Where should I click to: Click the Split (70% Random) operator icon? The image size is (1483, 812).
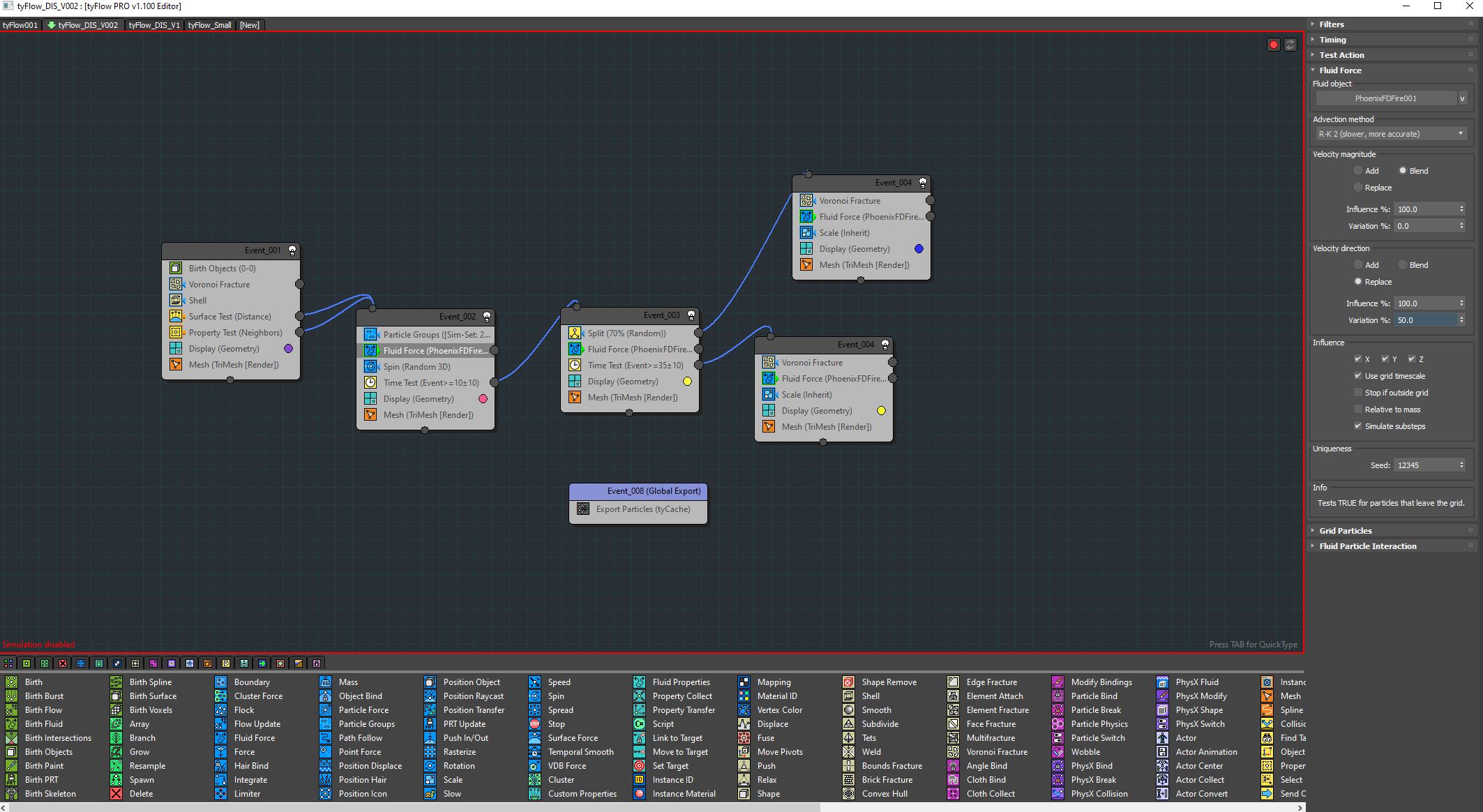click(575, 333)
